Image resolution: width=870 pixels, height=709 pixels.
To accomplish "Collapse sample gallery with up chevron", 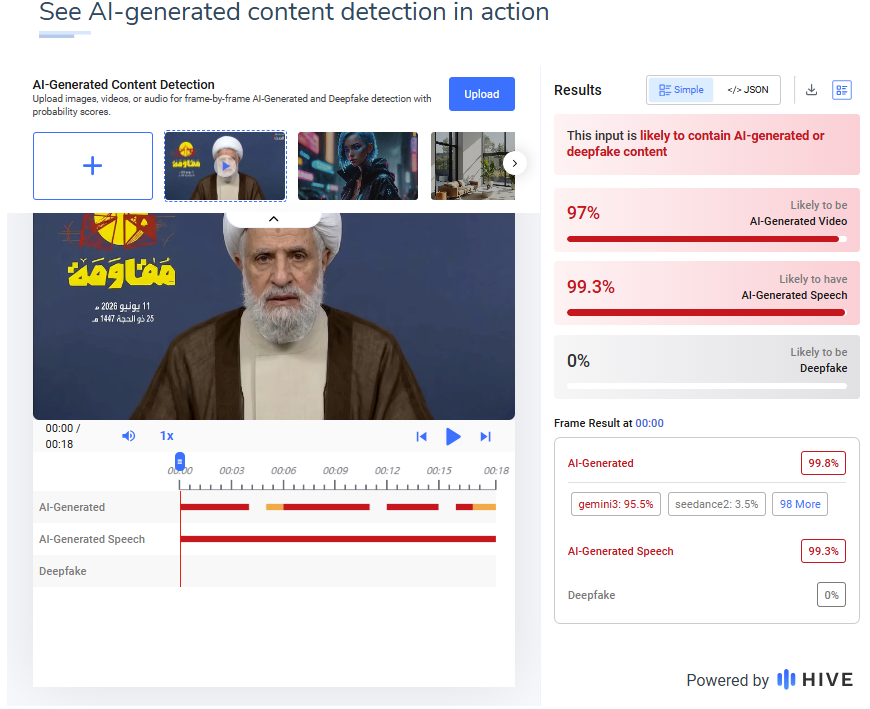I will click(274, 219).
